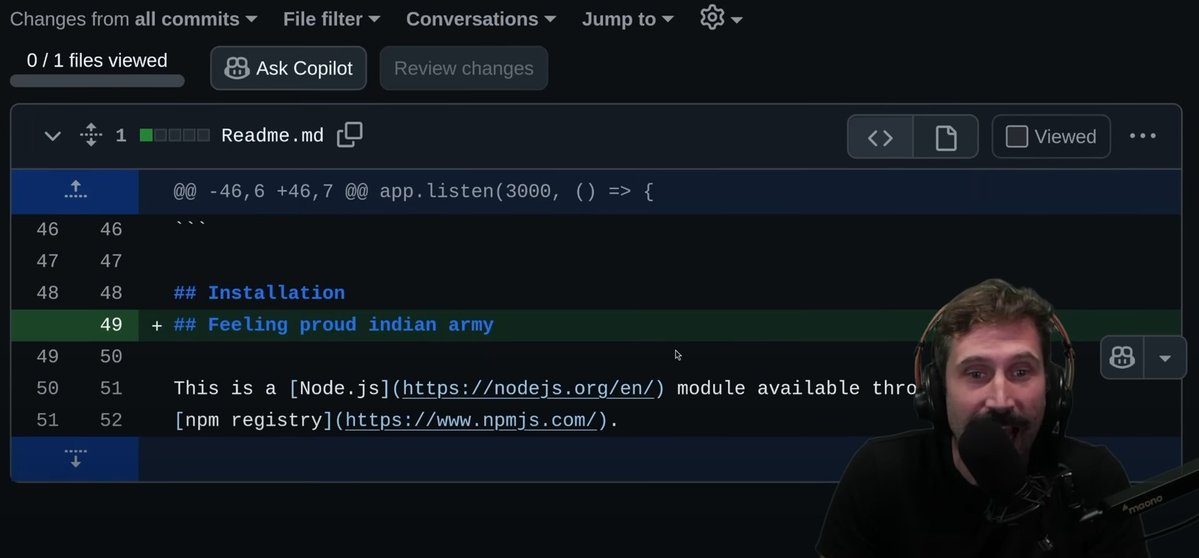Click new line number 52
The image size is (1199, 558).
111,420
